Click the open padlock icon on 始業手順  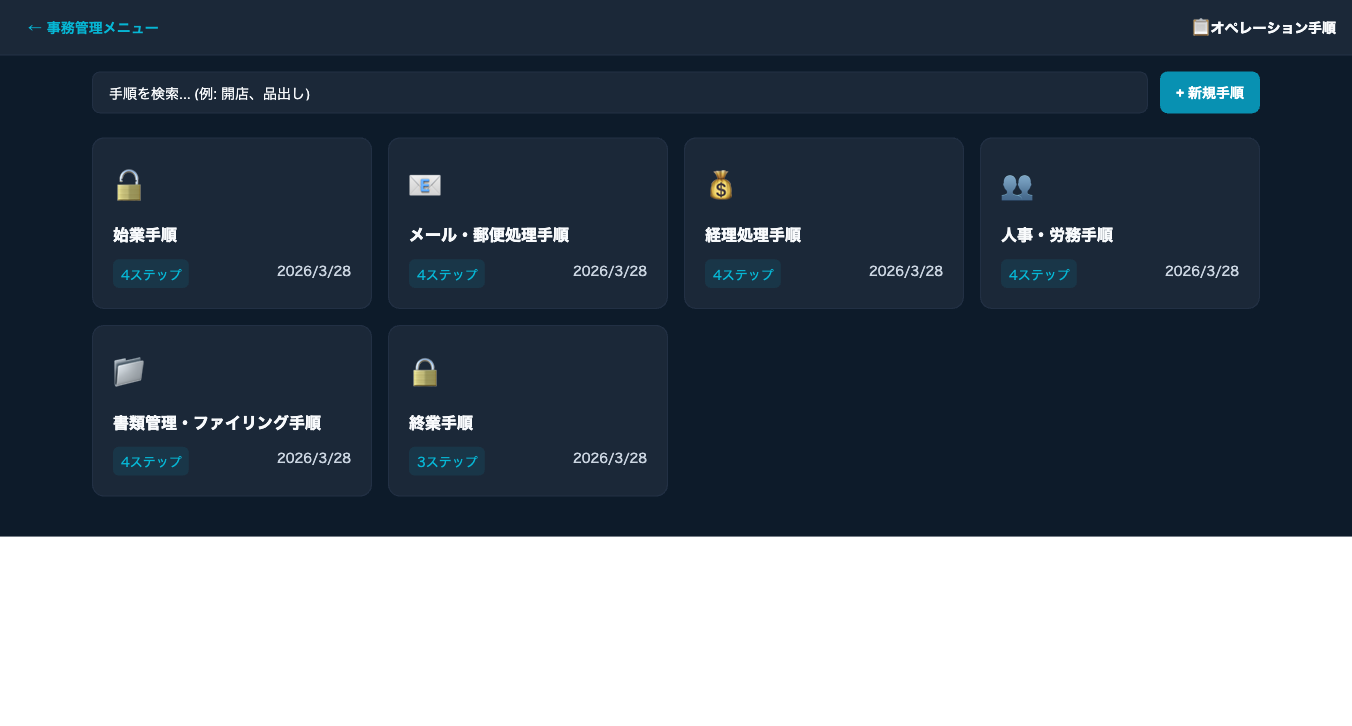[x=128, y=185]
